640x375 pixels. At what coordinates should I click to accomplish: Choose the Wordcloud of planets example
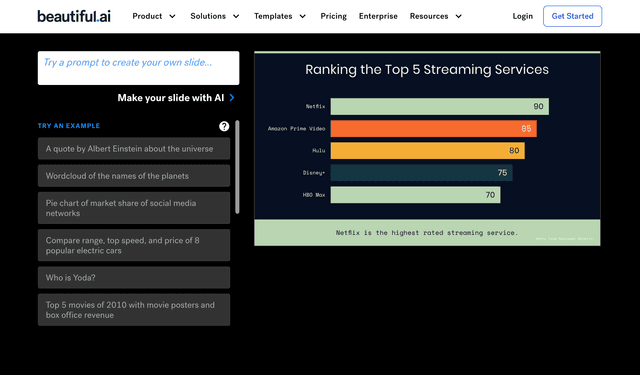134,176
